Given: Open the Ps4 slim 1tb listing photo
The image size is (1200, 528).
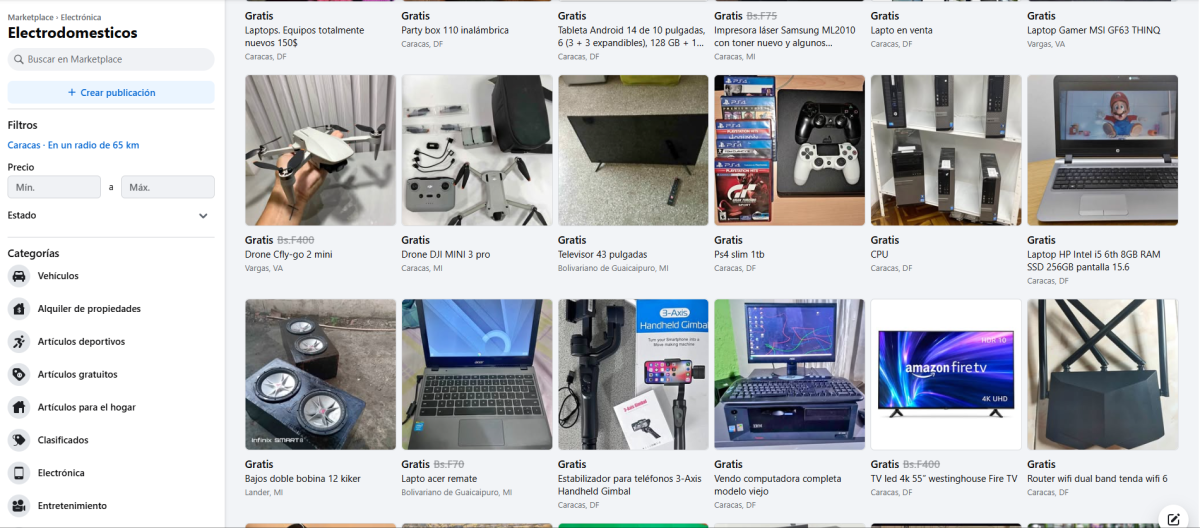Looking at the screenshot, I should [790, 150].
